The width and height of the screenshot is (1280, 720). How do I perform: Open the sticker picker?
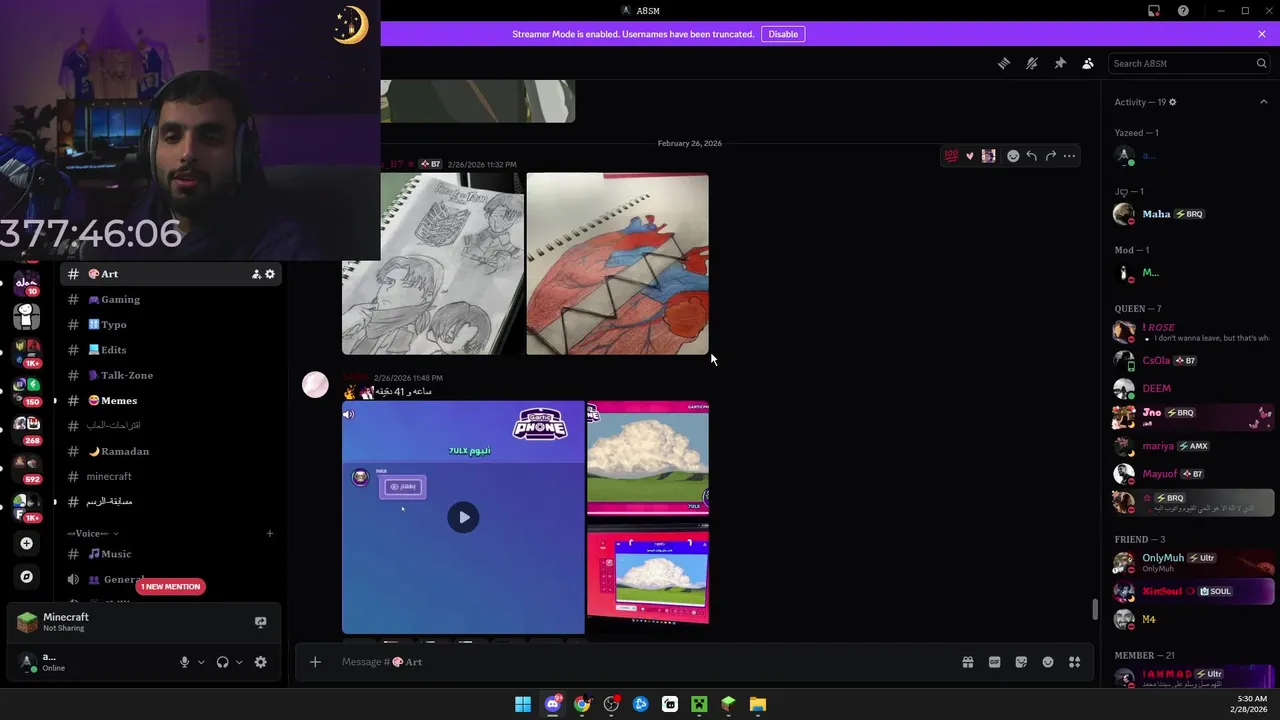[1021, 662]
